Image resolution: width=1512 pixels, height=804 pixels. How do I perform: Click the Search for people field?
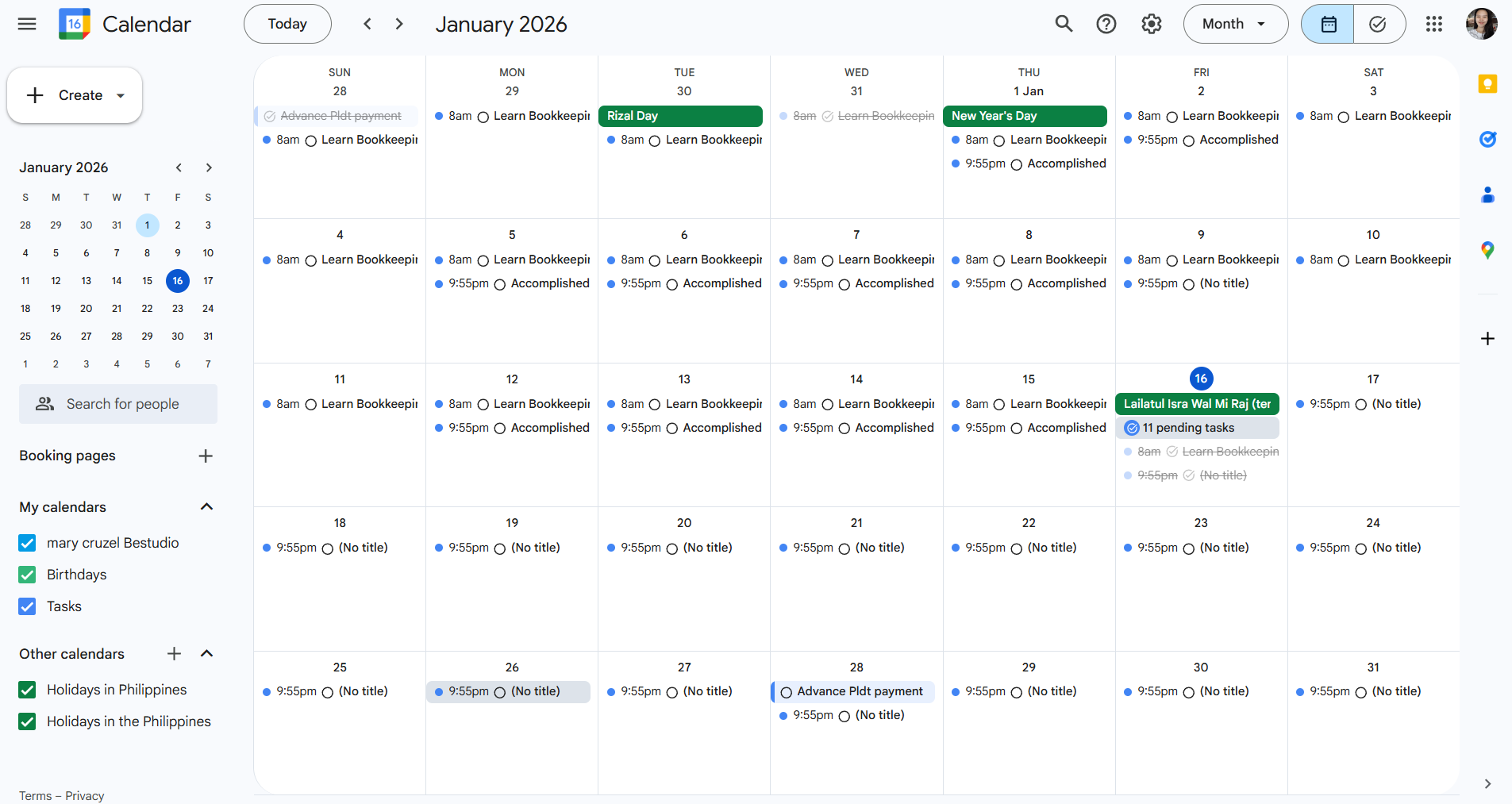119,404
